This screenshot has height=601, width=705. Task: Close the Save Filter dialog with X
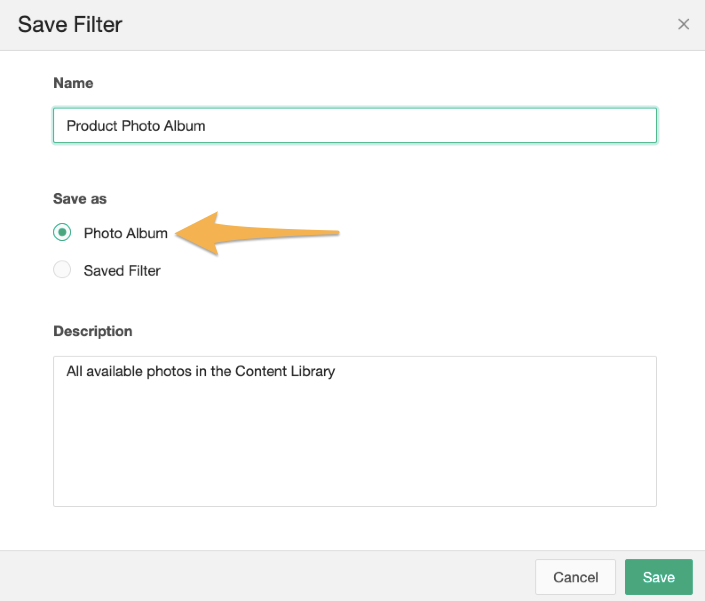point(683,24)
